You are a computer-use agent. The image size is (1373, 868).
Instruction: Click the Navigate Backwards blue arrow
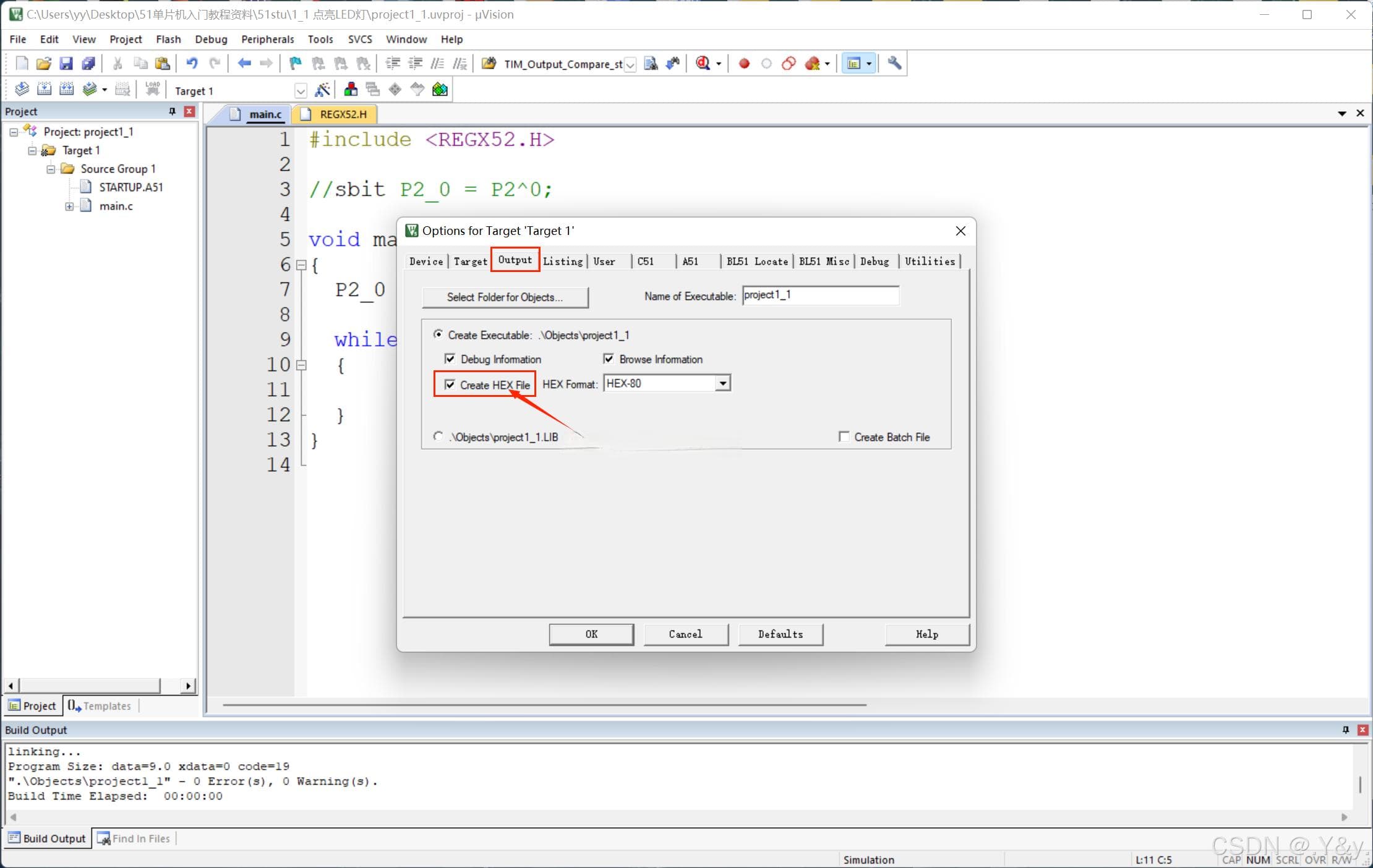(244, 64)
